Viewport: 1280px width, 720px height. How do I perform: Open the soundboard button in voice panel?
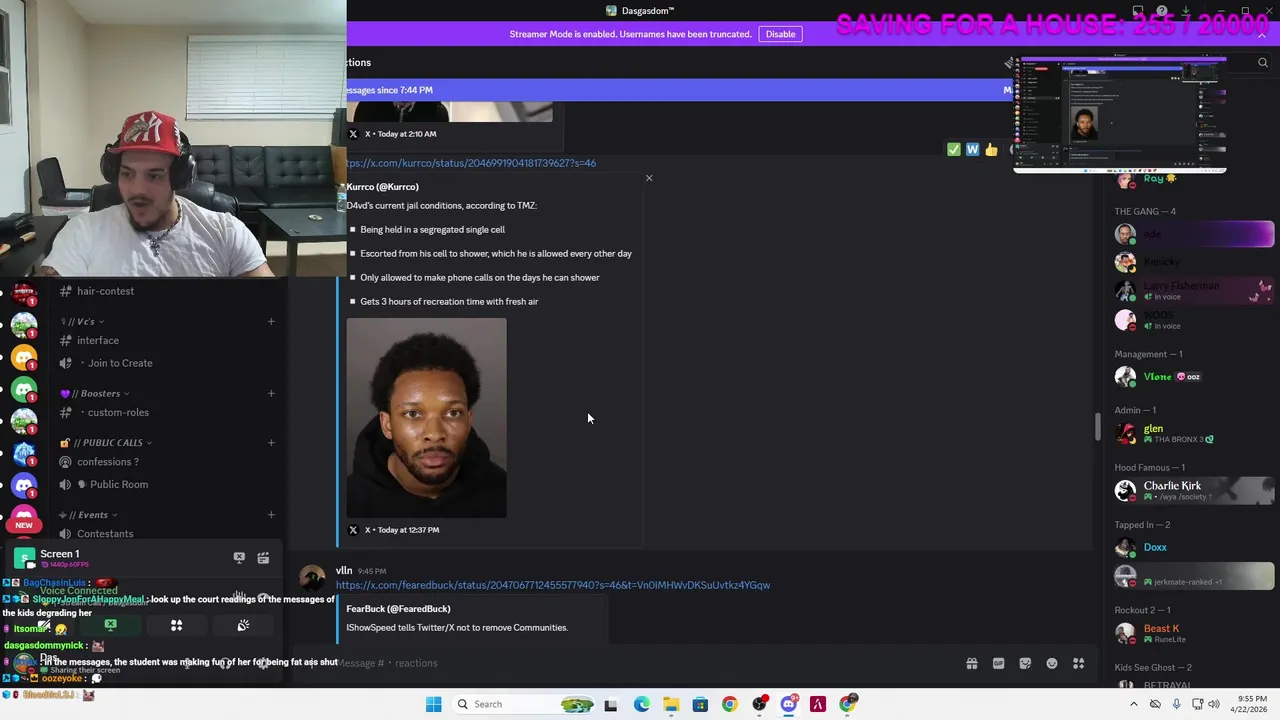pyautogui.click(x=243, y=625)
